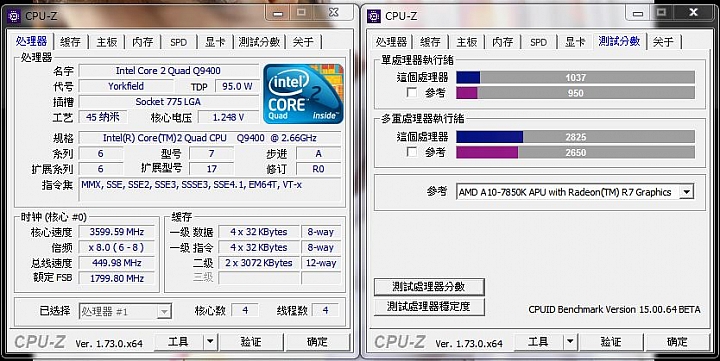Click the single thread 1037 score bar
Screen dimensions: 720x361
point(575,78)
